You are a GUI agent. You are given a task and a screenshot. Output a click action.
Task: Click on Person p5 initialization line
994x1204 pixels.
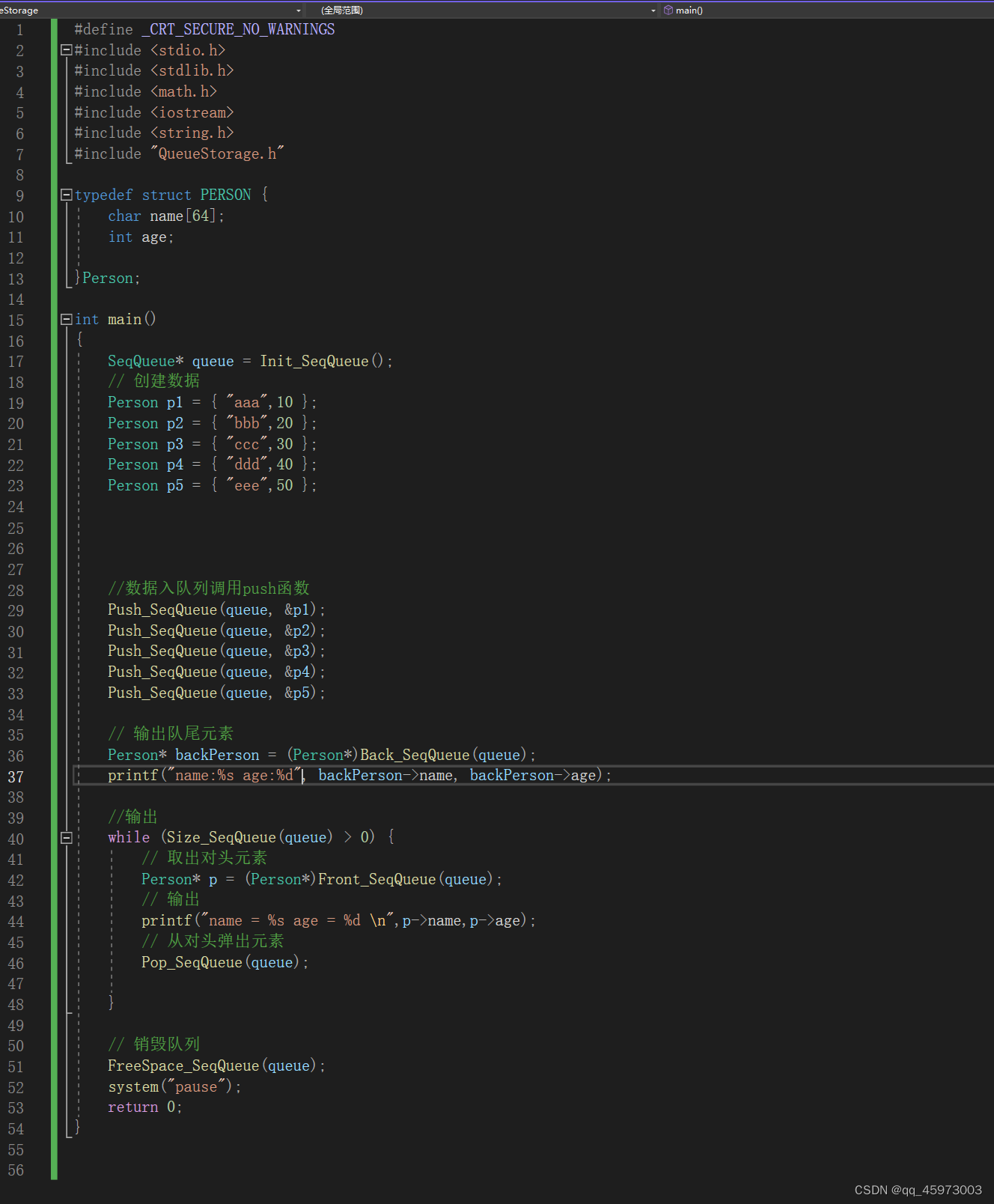pyautogui.click(x=213, y=485)
